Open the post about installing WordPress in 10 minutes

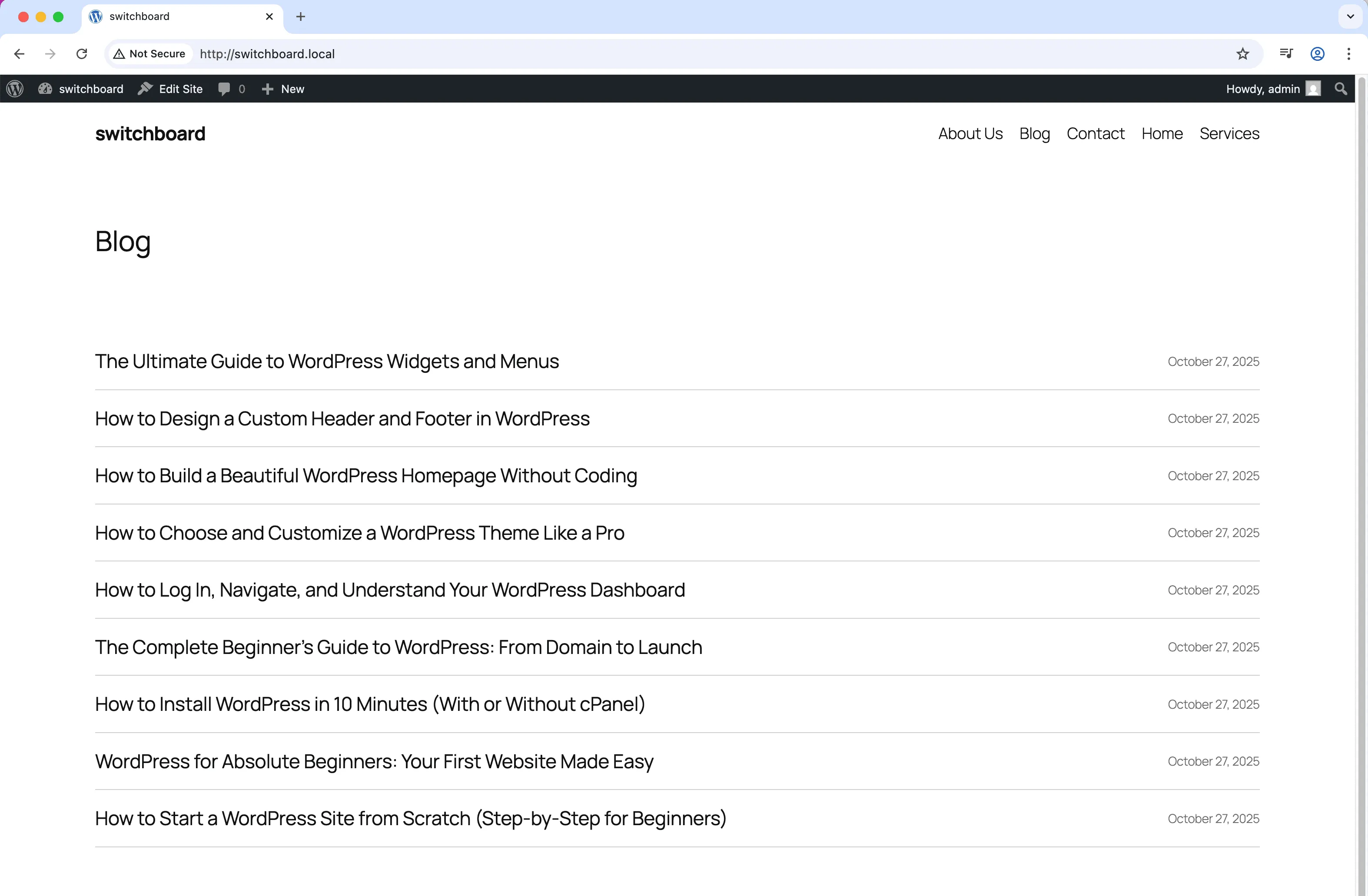click(x=369, y=704)
